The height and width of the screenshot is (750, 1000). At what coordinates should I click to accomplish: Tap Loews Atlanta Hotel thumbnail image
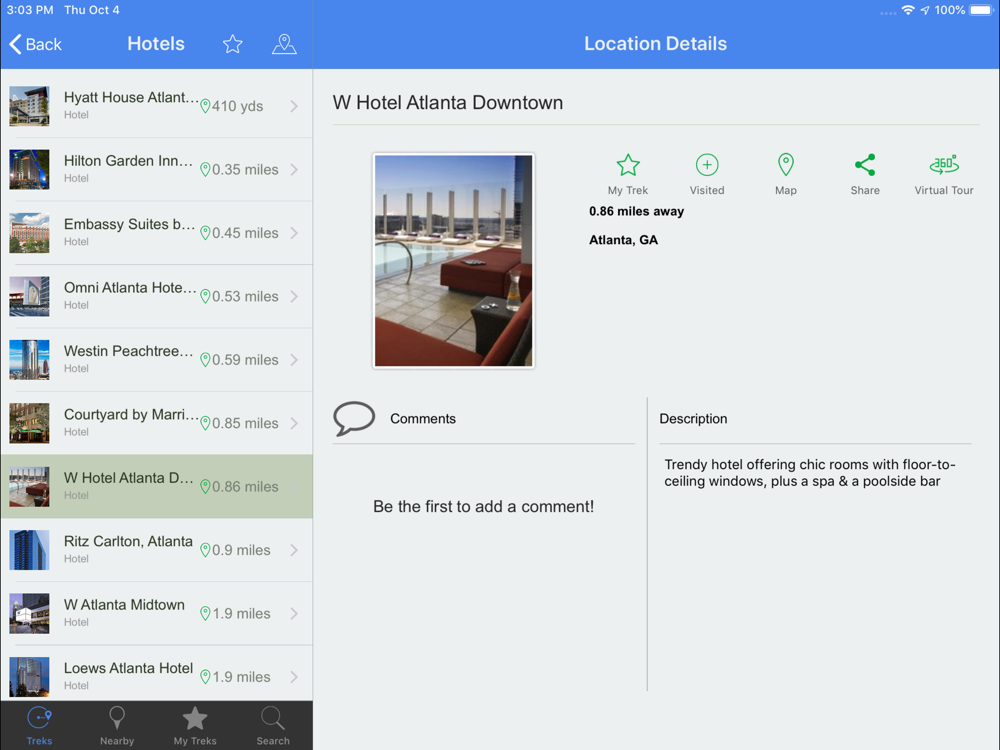click(x=29, y=677)
